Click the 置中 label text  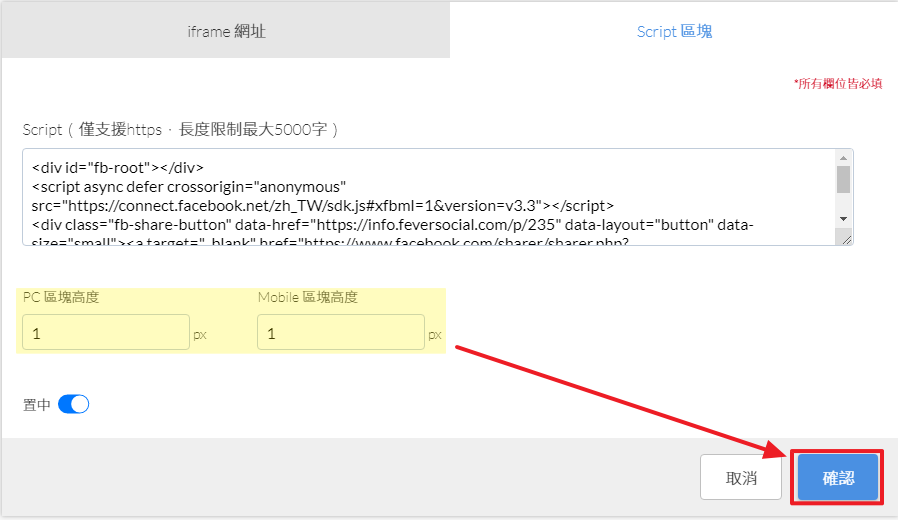click(x=36, y=405)
